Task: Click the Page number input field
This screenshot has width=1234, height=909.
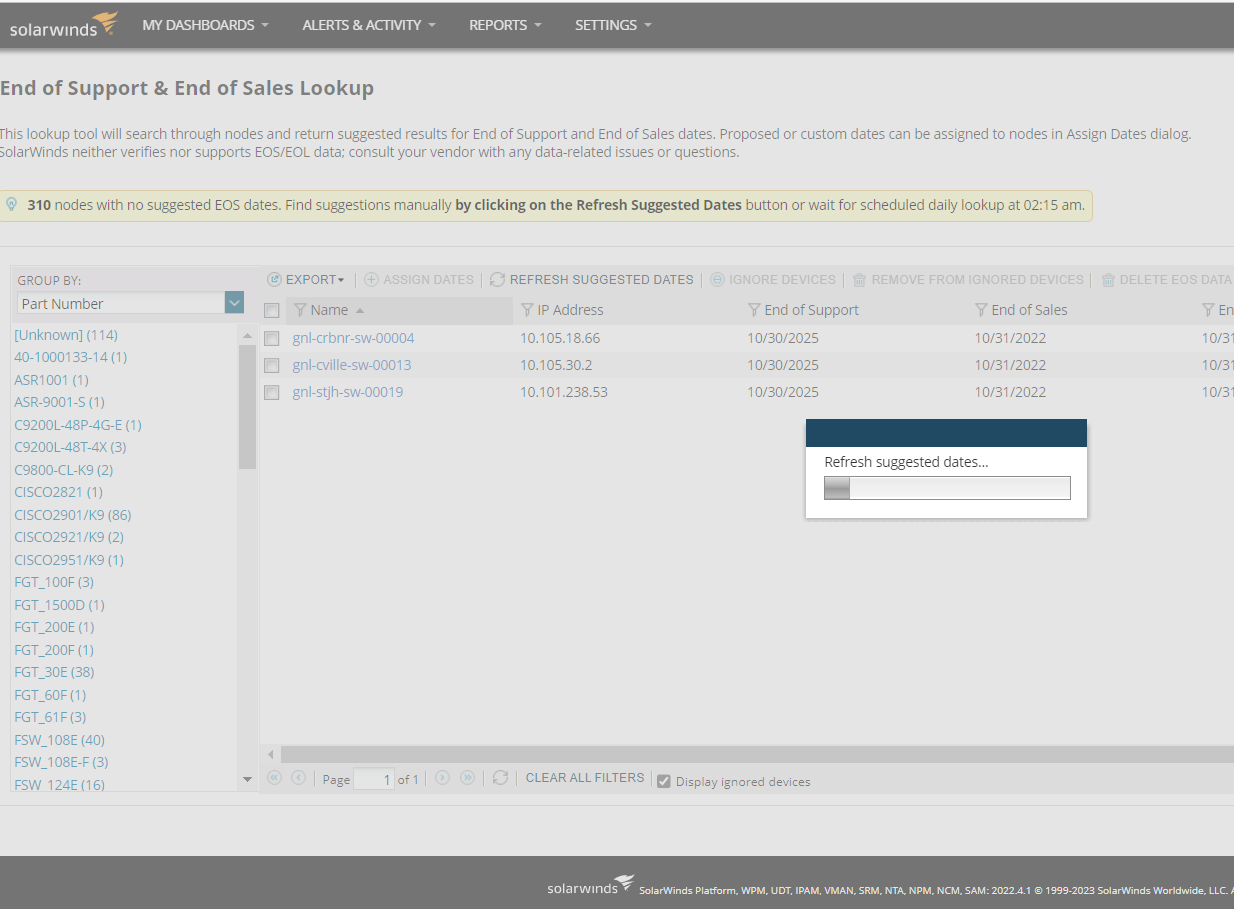Action: (374, 779)
